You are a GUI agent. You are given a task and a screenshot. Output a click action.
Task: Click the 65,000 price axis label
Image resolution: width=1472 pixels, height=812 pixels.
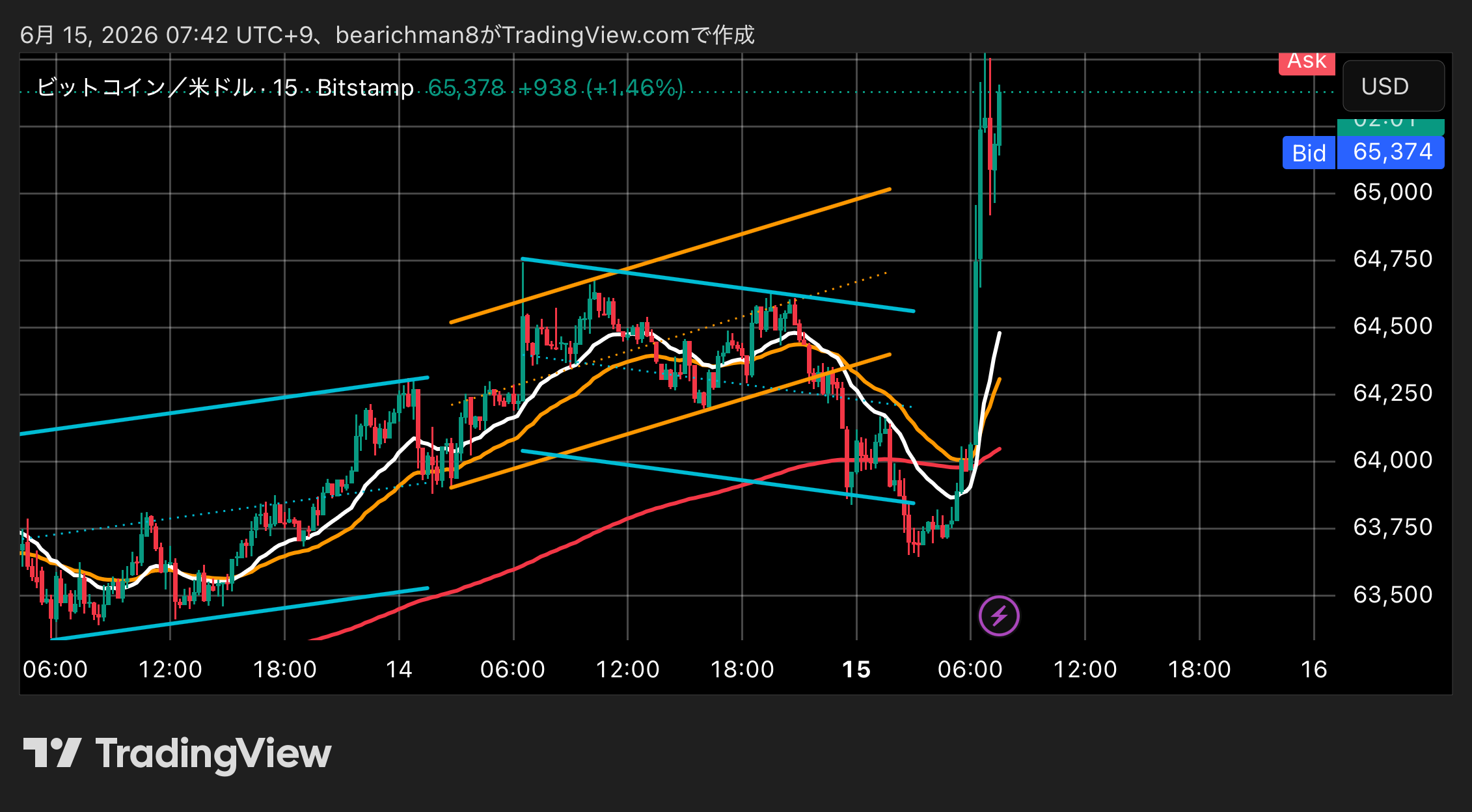coord(1393,192)
